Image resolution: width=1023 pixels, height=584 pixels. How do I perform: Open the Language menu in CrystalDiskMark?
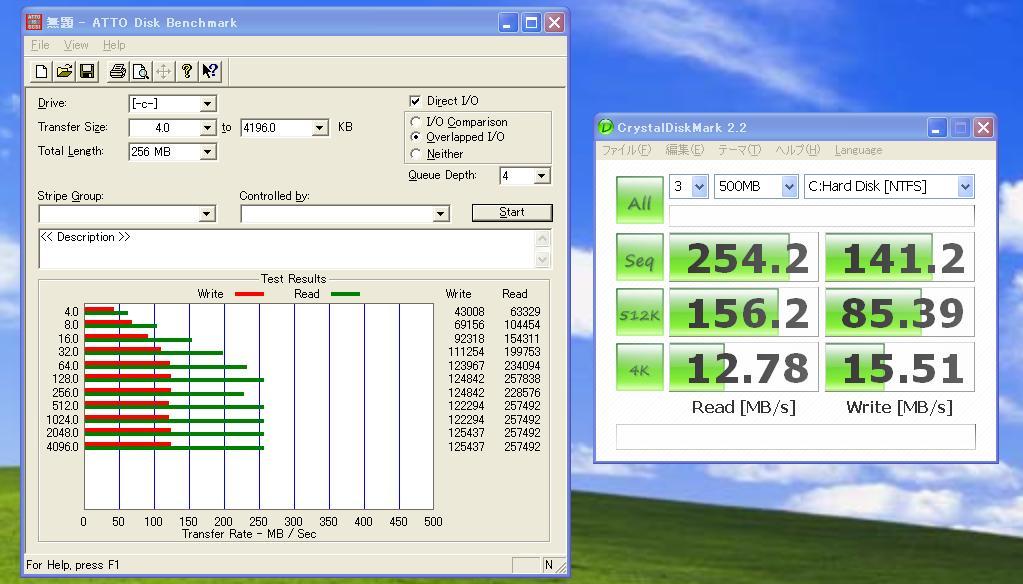(x=858, y=150)
